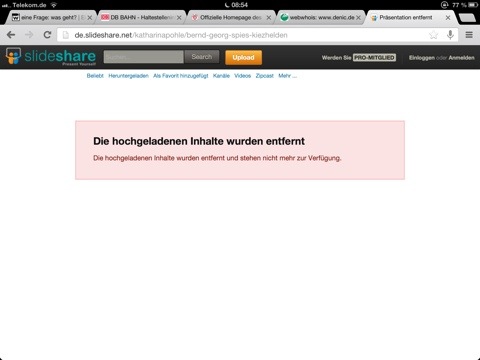Open a new tab with the tab button
The image size is (480, 360).
pyautogui.click(x=467, y=18)
